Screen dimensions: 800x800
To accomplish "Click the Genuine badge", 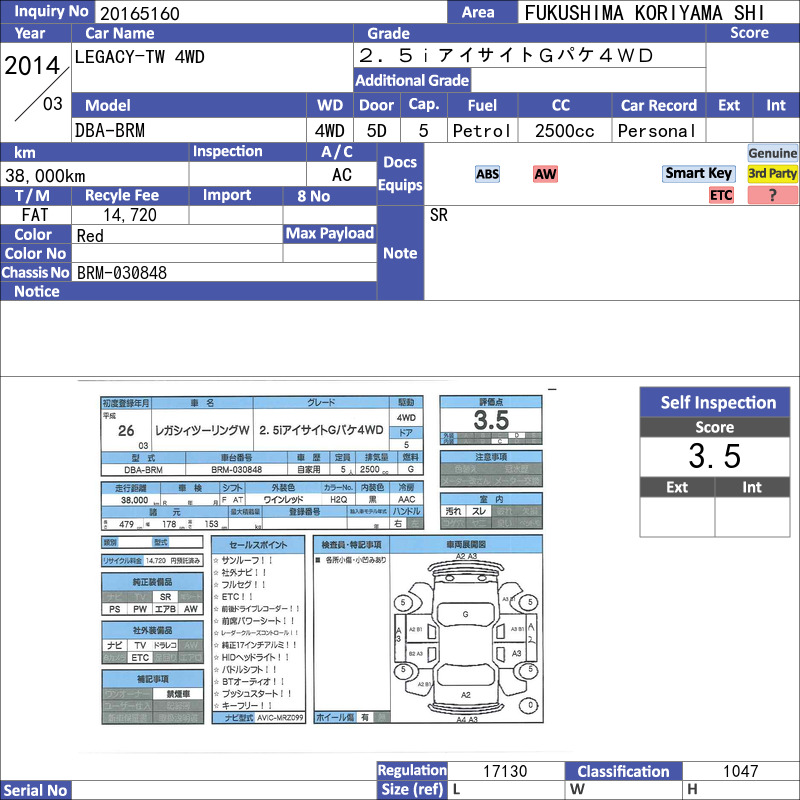I will coord(772,153).
